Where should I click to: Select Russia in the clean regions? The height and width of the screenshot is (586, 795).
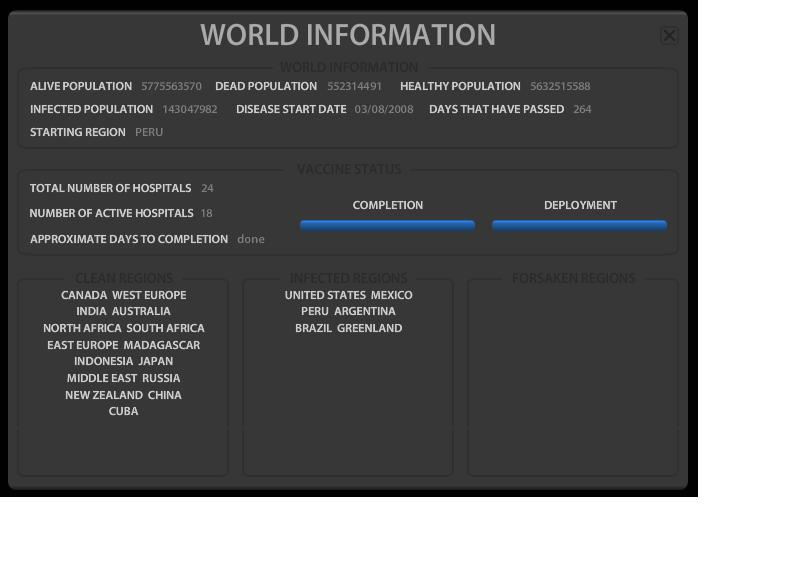pos(161,378)
